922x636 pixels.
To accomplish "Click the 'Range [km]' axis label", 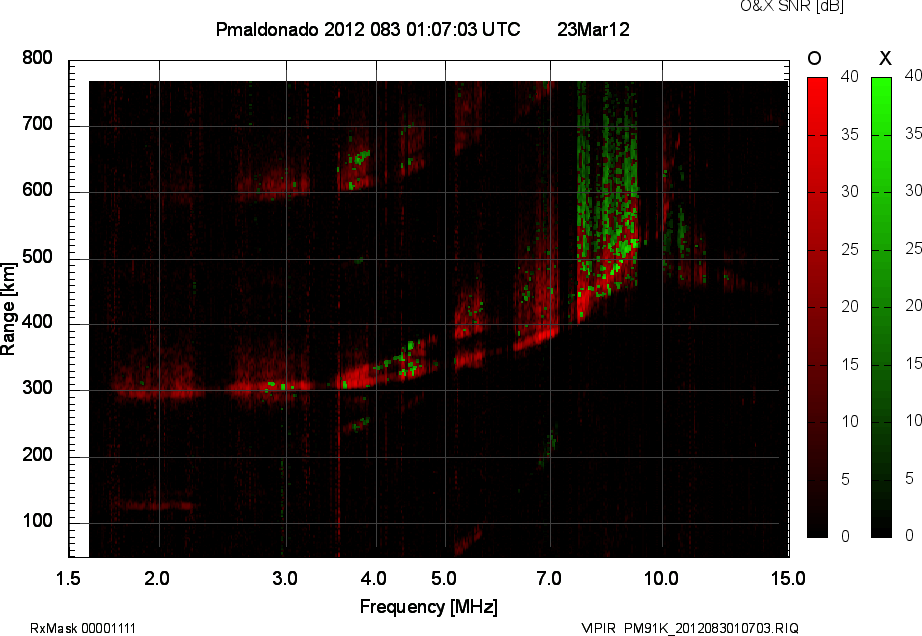I will (8, 309).
